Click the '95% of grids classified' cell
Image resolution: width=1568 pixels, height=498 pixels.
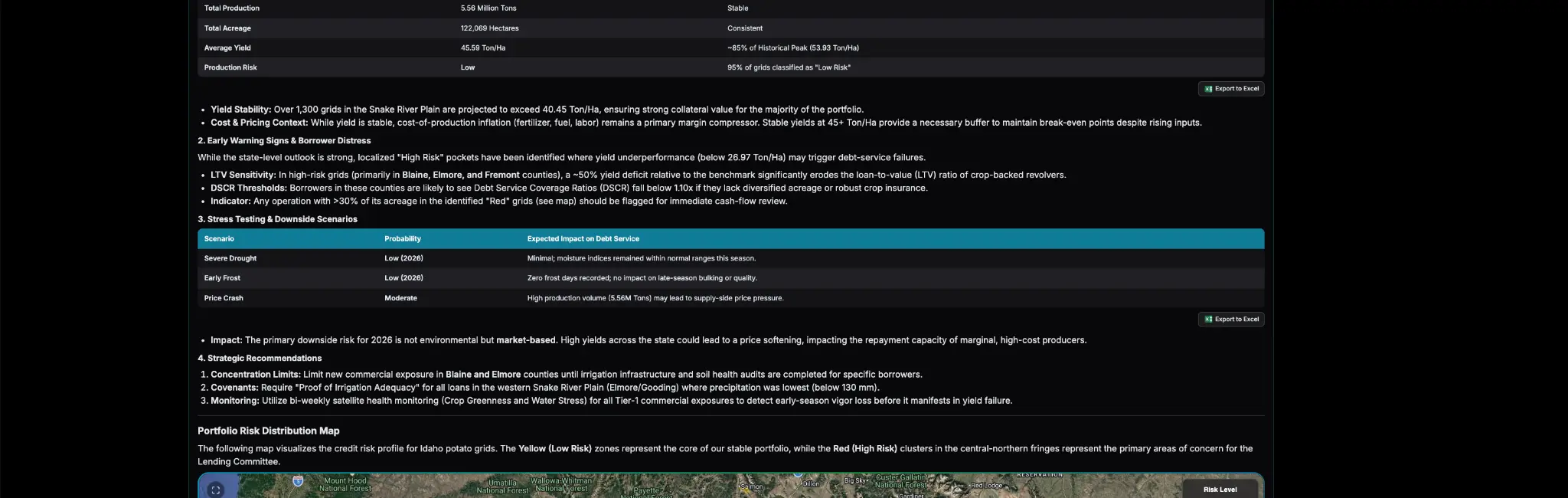tap(789, 67)
